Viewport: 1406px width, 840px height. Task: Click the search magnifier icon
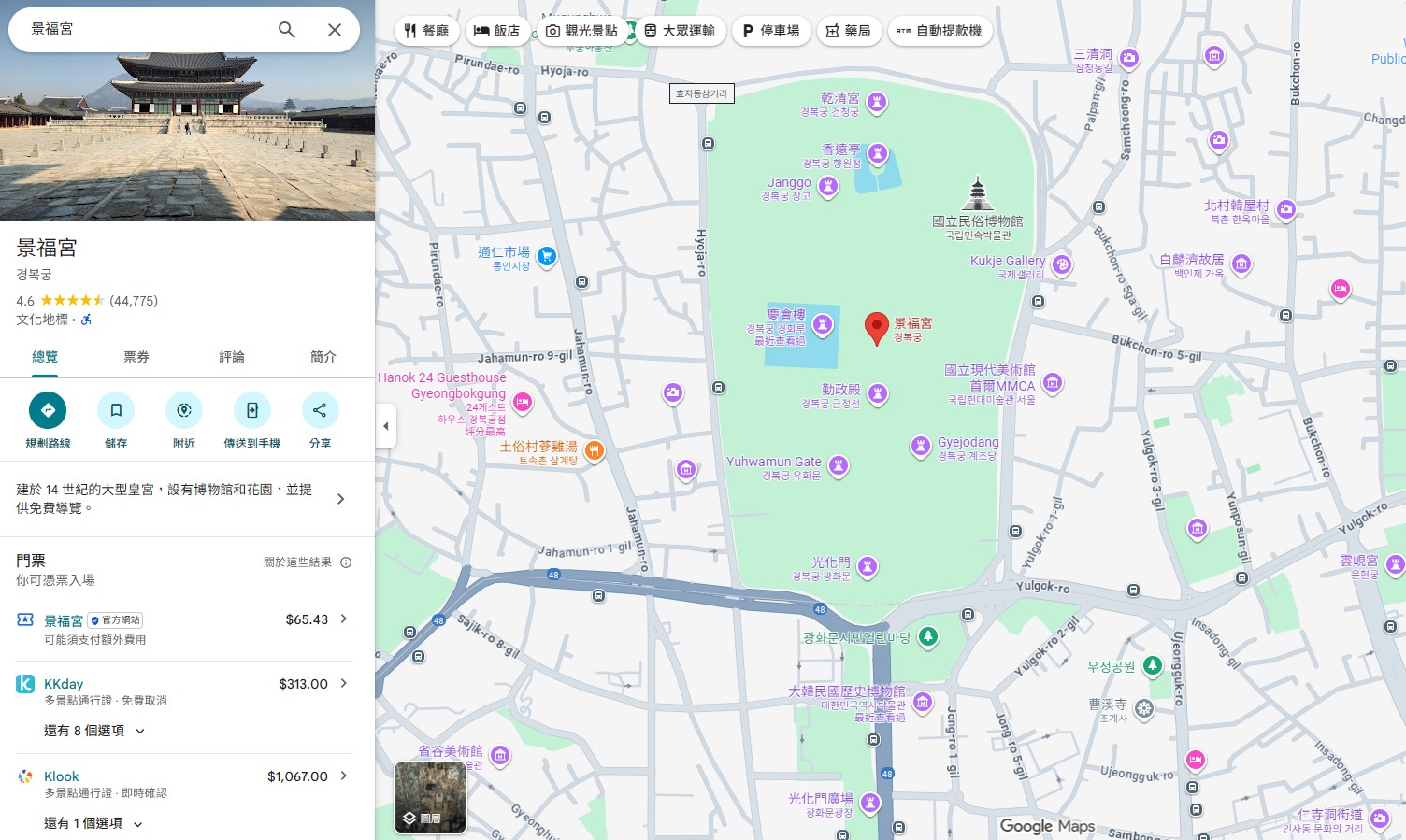click(287, 29)
